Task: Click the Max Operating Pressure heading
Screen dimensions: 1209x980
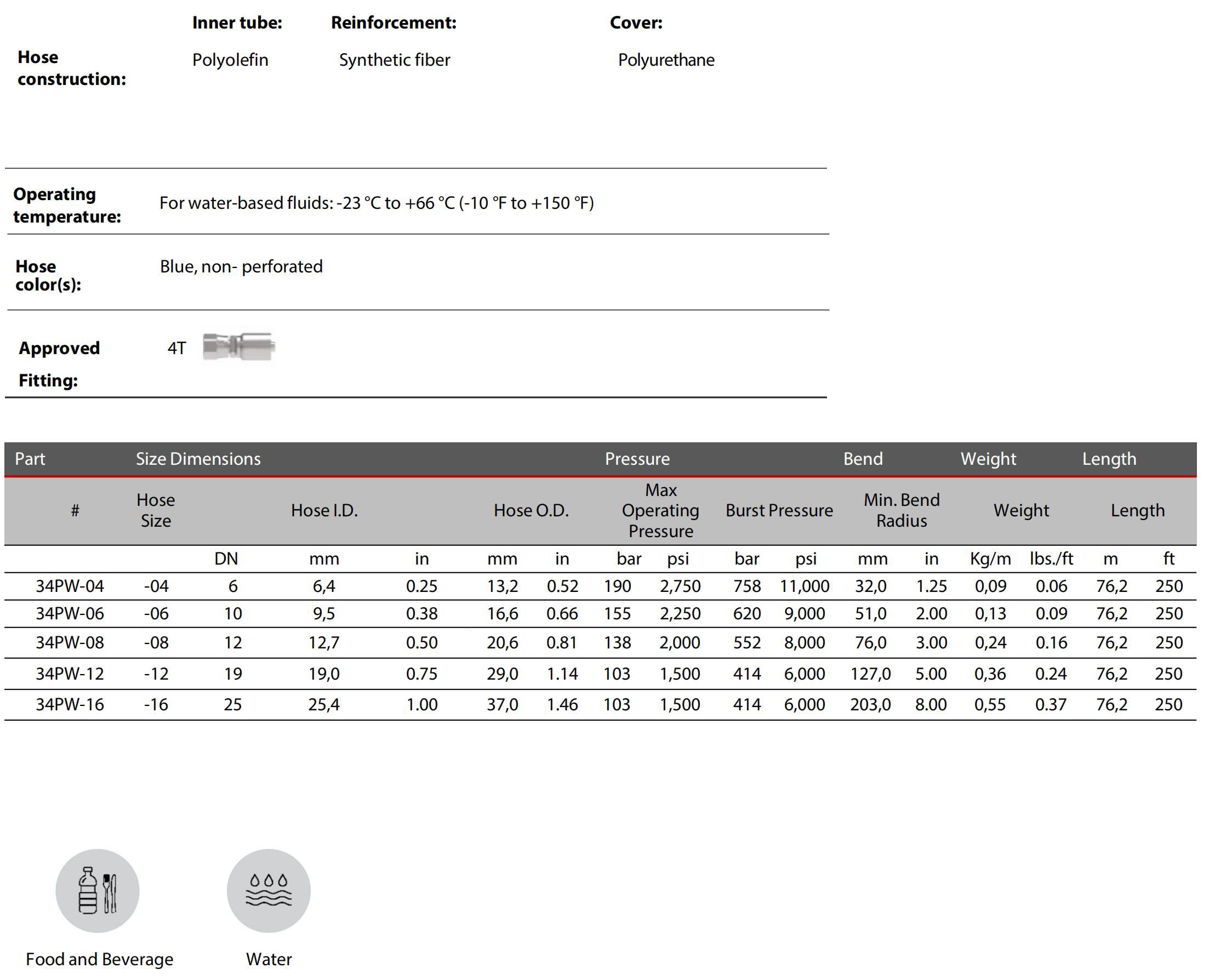Action: click(660, 510)
